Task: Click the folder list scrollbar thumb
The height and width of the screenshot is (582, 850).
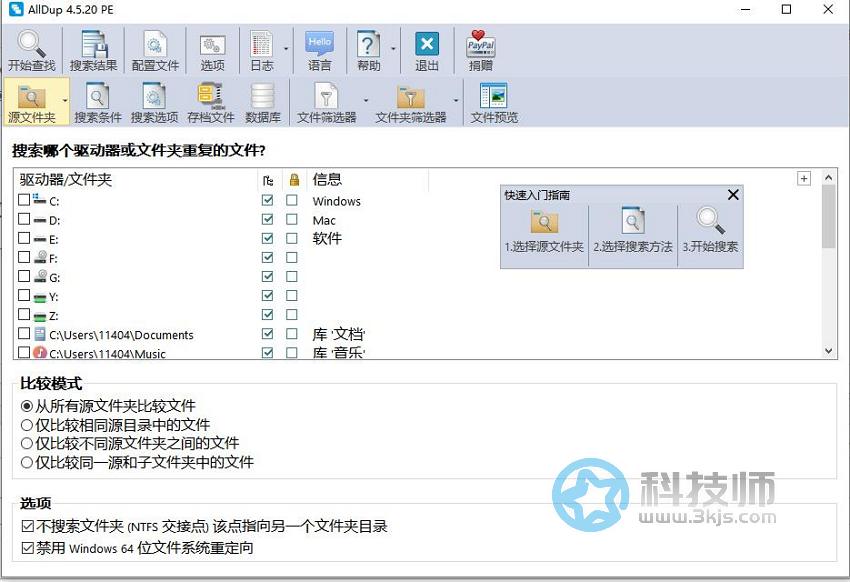Action: (828, 216)
